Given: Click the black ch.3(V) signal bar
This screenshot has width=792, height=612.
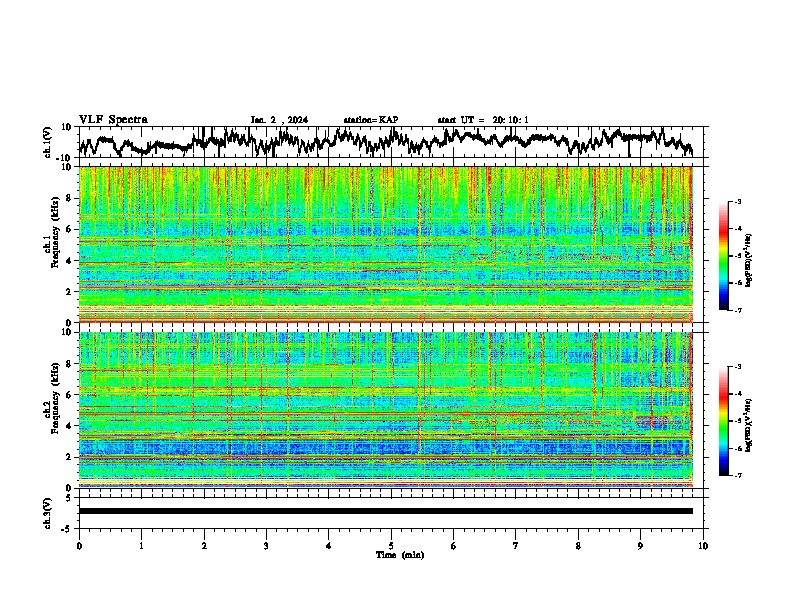Looking at the screenshot, I should pos(386,511).
